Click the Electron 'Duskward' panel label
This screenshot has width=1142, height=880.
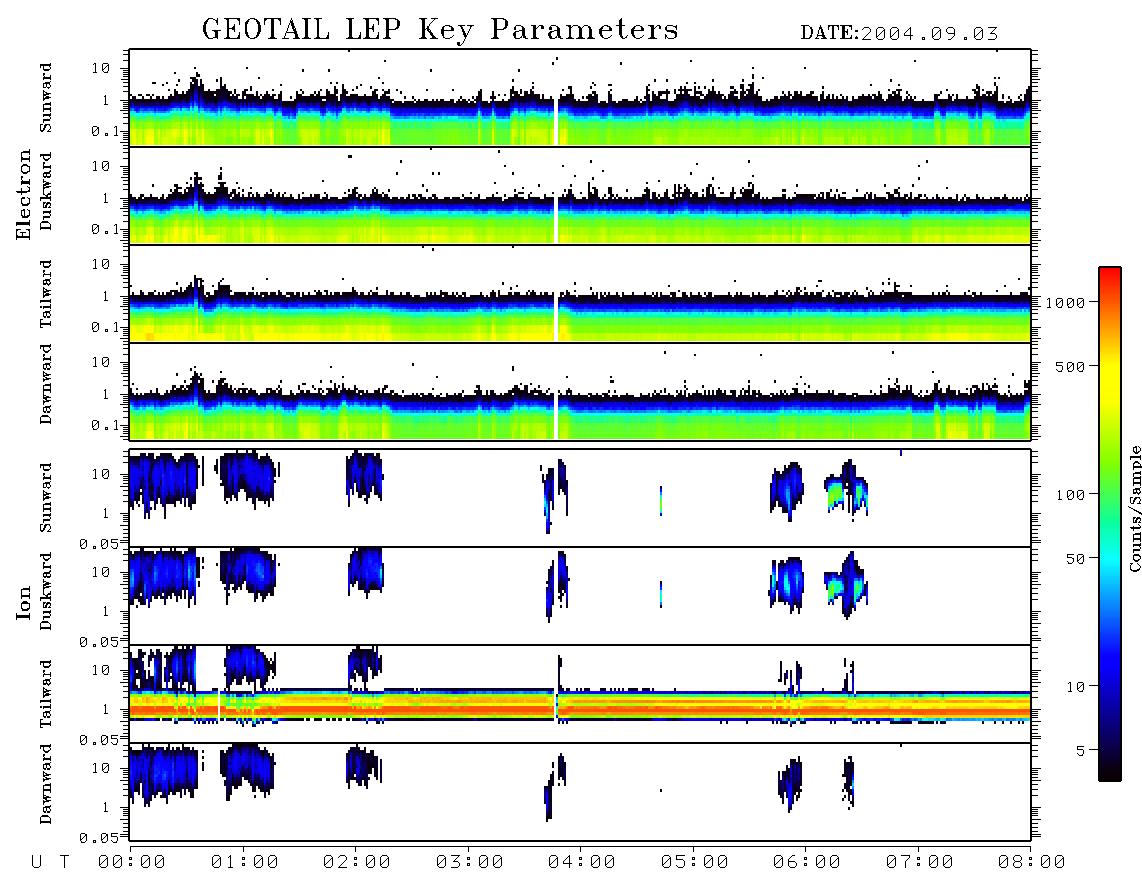point(46,191)
